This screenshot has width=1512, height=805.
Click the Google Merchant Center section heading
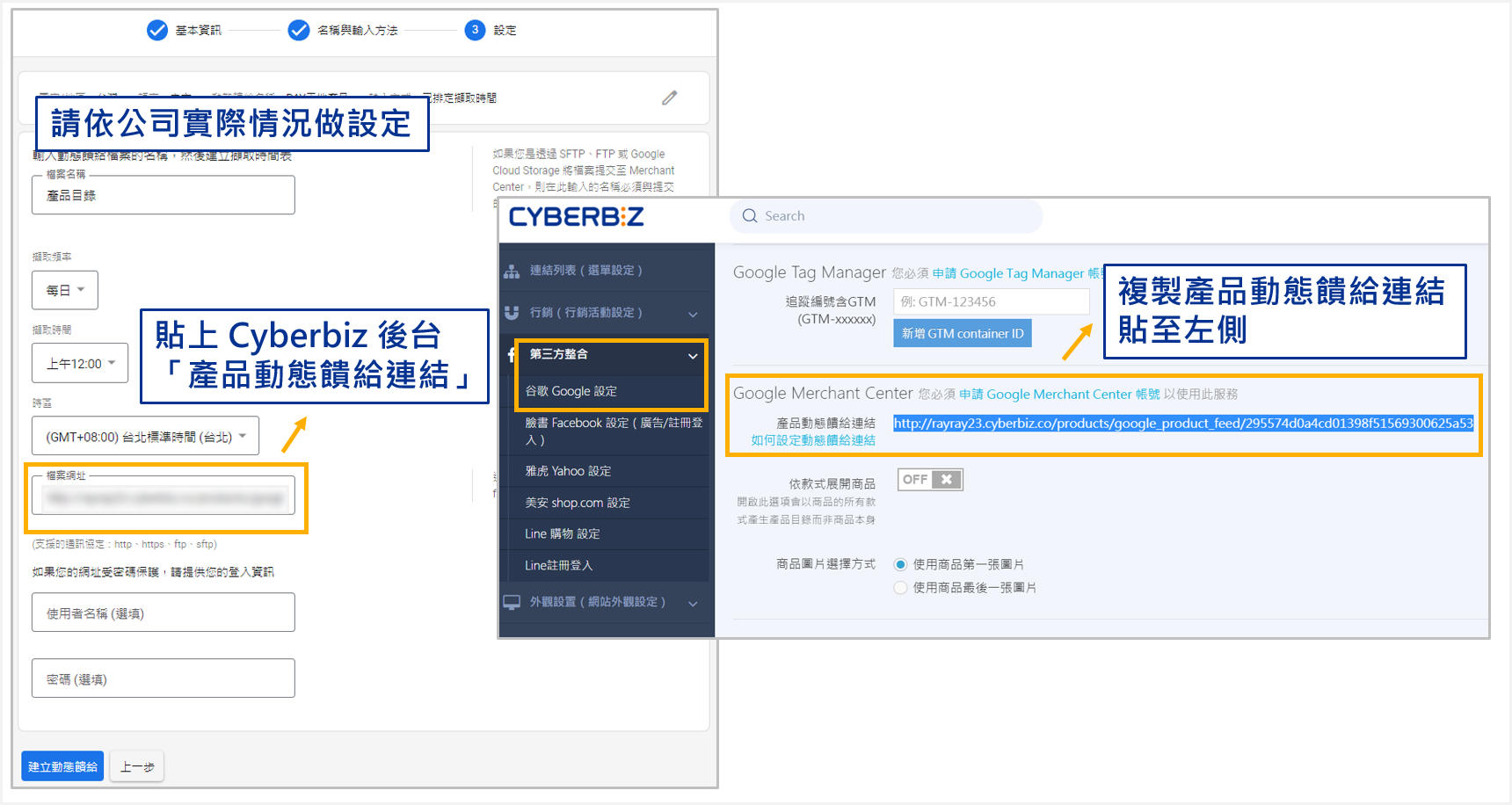point(823,393)
